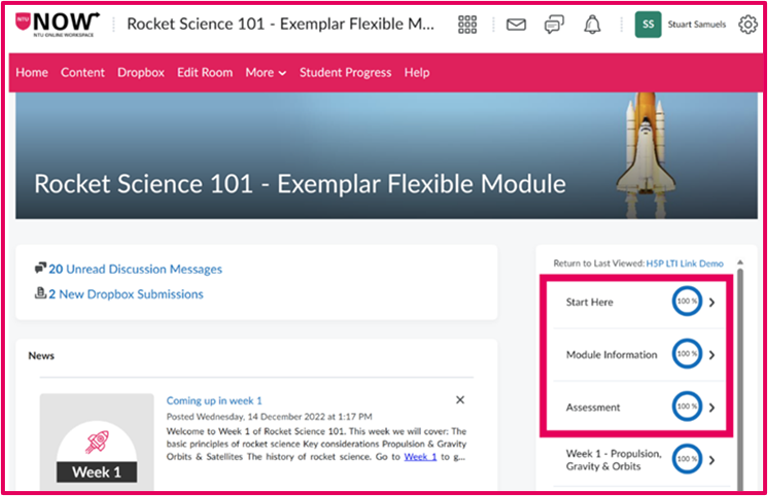Open the Coming up in week 1 headline
The width and height of the screenshot is (768, 496).
tap(214, 401)
